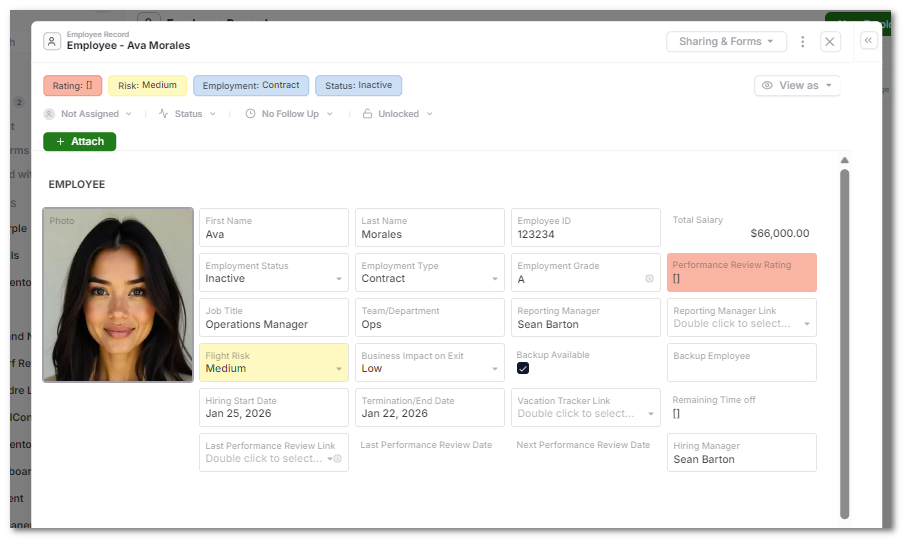
Task: Click the employee record person icon
Action: click(x=52, y=41)
